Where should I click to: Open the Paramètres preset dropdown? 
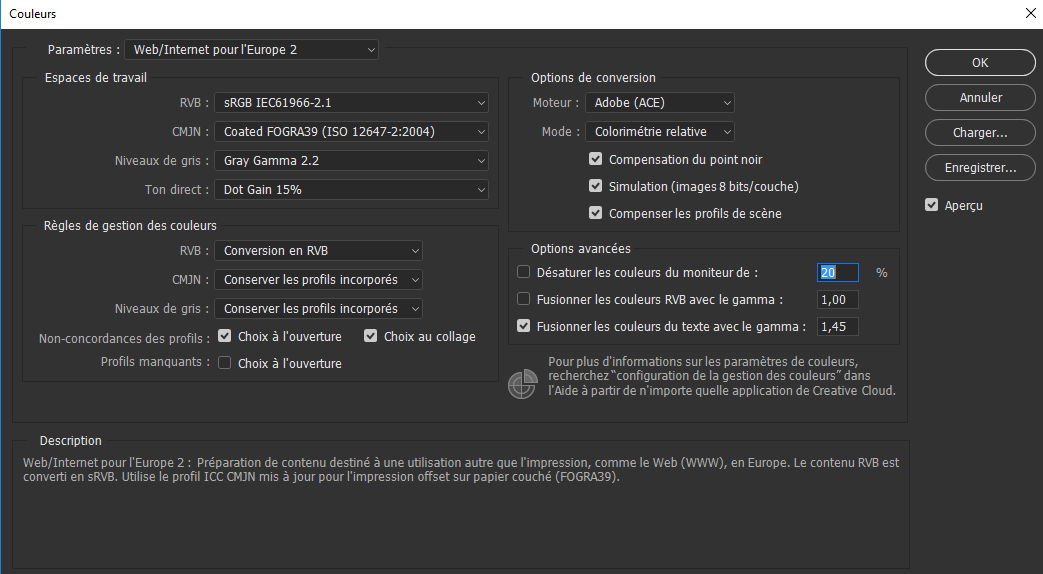(251, 49)
